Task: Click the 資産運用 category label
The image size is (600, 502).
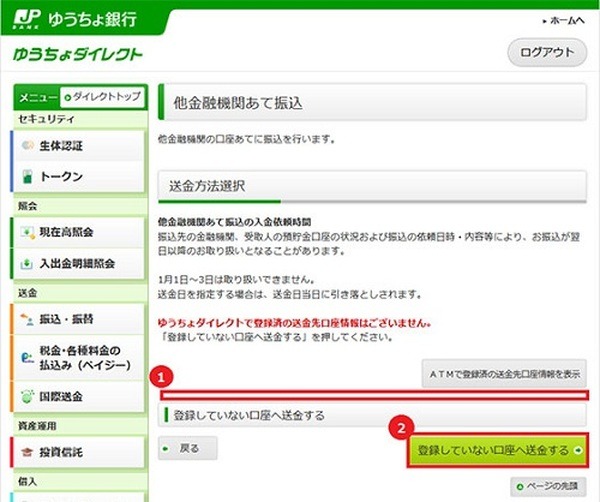Action: click(x=37, y=425)
